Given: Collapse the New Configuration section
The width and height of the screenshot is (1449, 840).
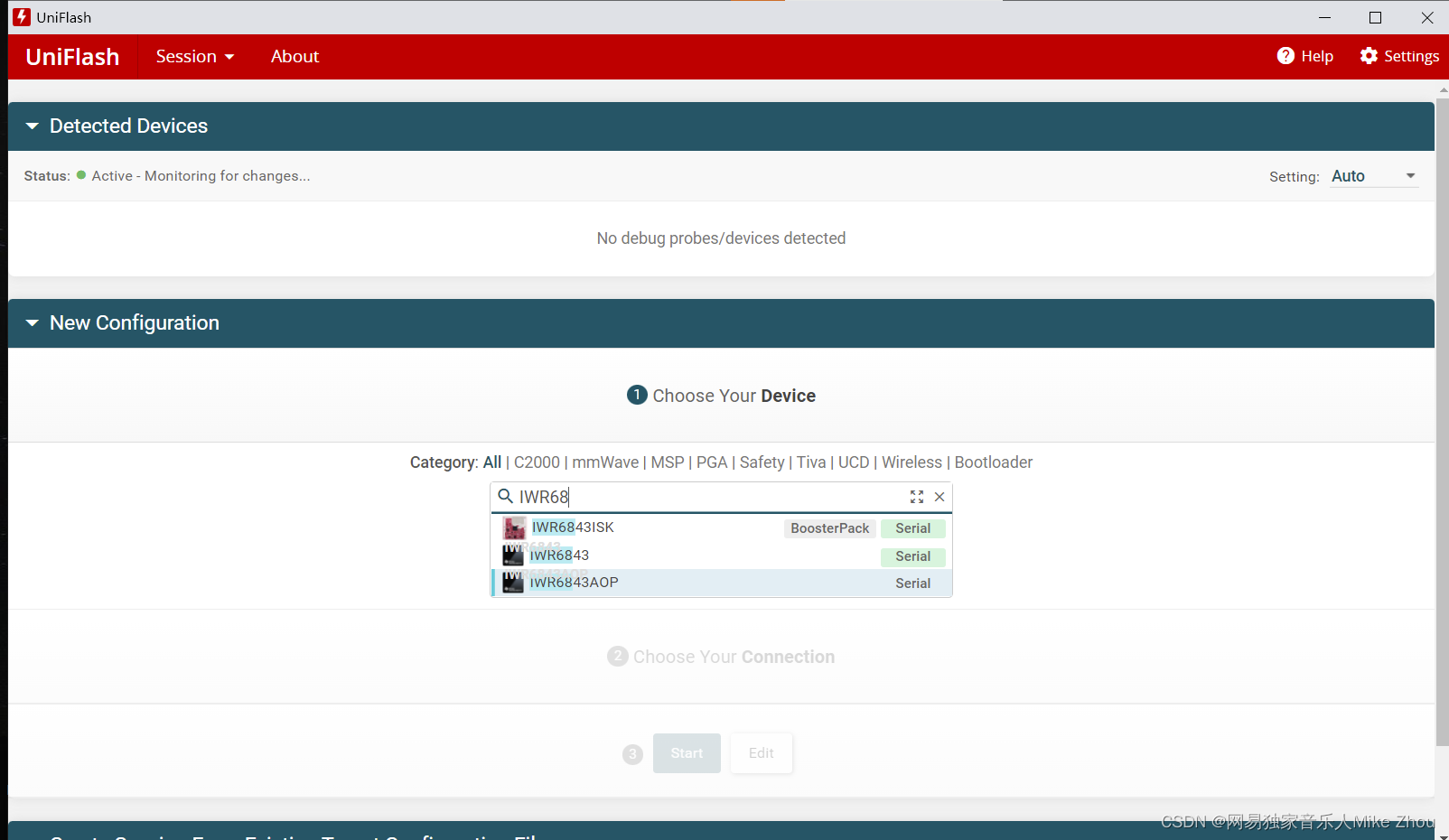Looking at the screenshot, I should [33, 323].
